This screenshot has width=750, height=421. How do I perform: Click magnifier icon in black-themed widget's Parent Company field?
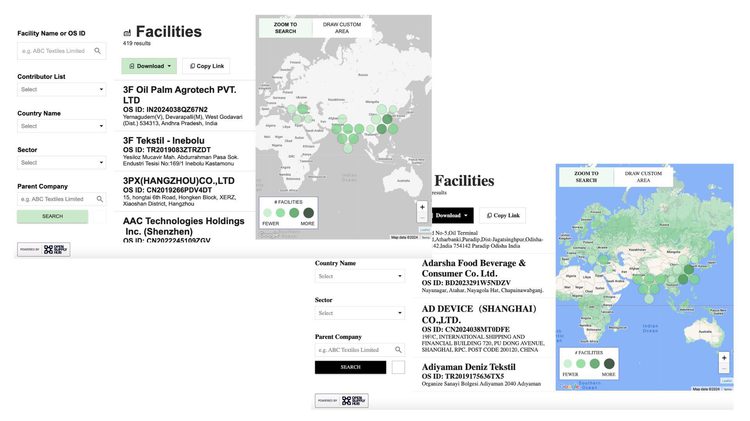398,350
